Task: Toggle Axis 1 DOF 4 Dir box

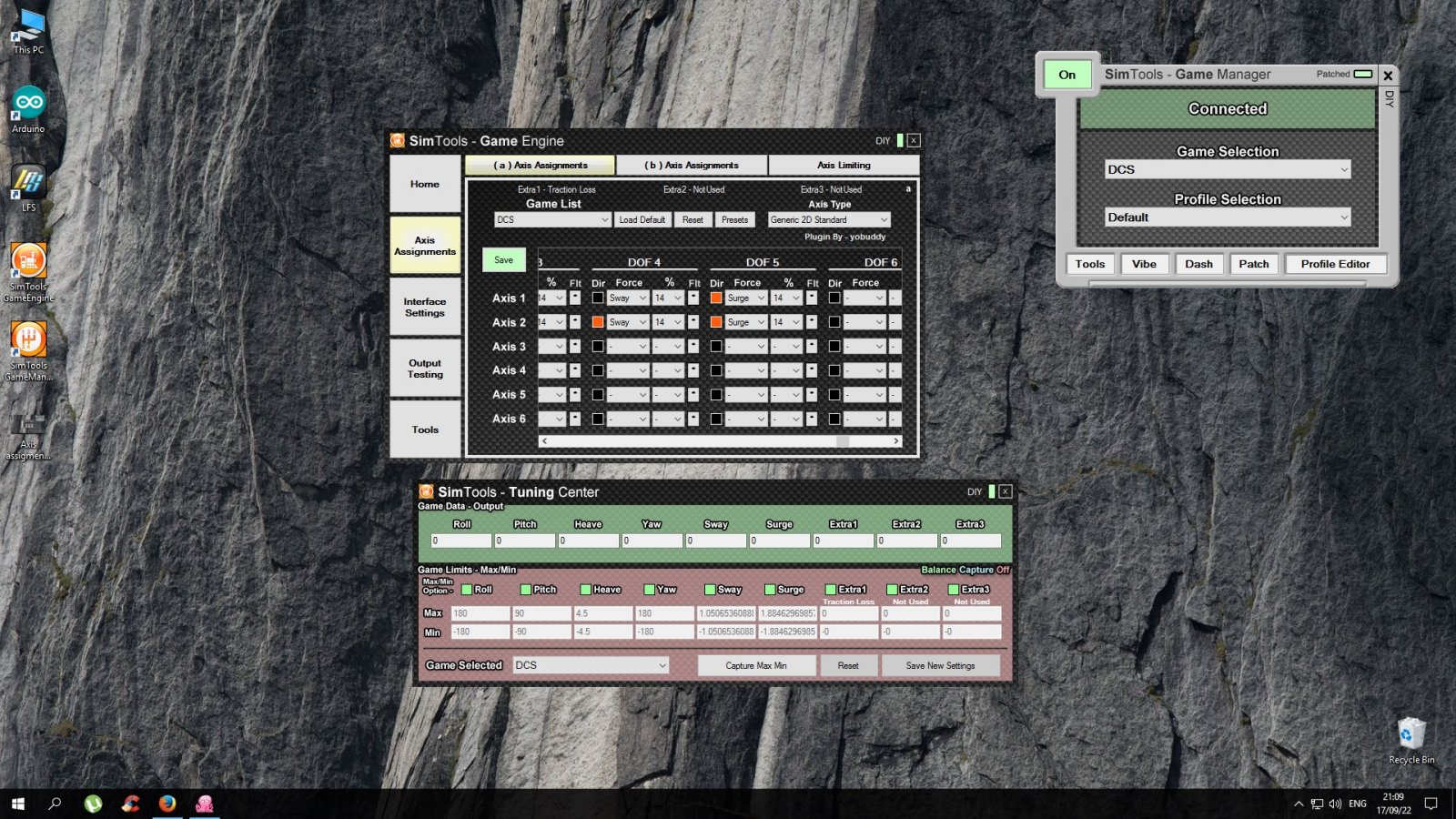Action: pyautogui.click(x=598, y=298)
